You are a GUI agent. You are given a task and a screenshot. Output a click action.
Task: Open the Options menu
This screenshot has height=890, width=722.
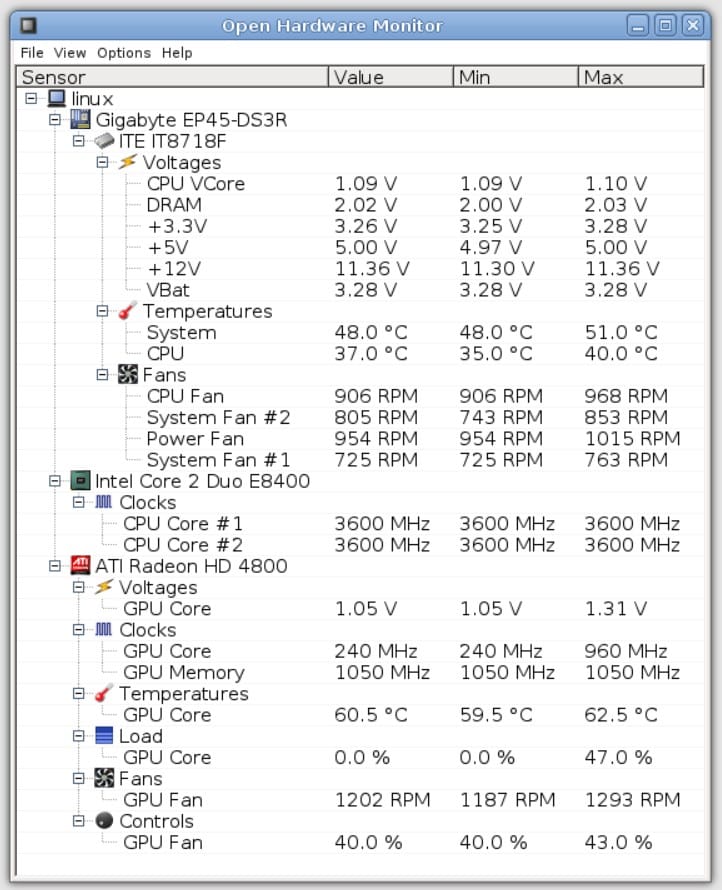coord(124,53)
